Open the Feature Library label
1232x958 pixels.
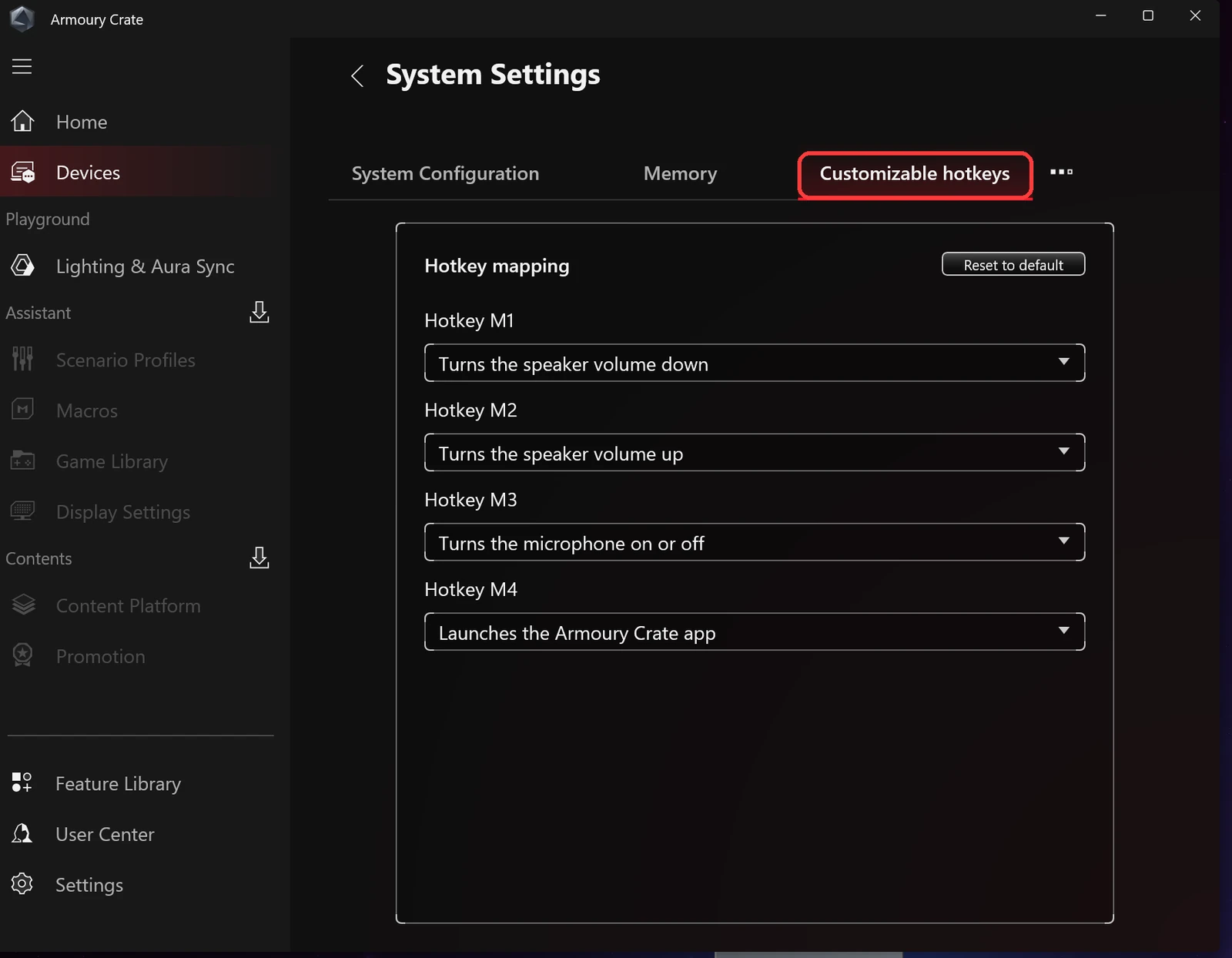[x=118, y=783]
